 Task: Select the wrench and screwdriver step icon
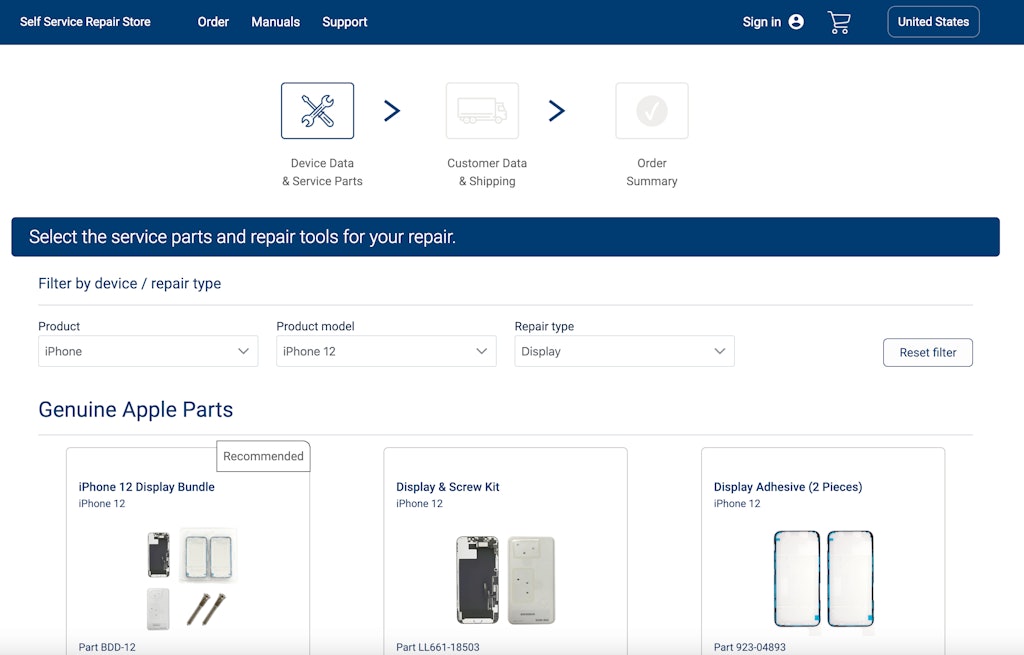pos(317,111)
